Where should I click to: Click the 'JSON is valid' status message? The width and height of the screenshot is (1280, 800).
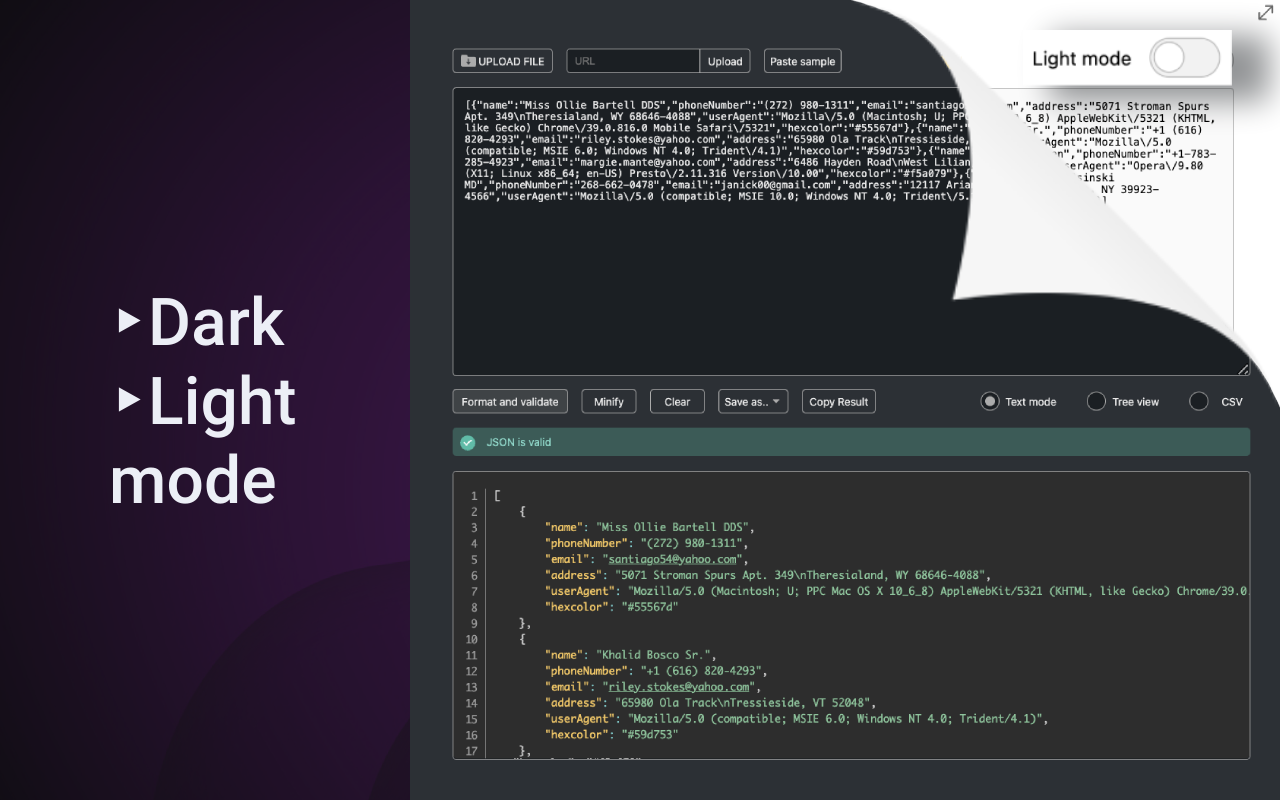pyautogui.click(x=519, y=442)
